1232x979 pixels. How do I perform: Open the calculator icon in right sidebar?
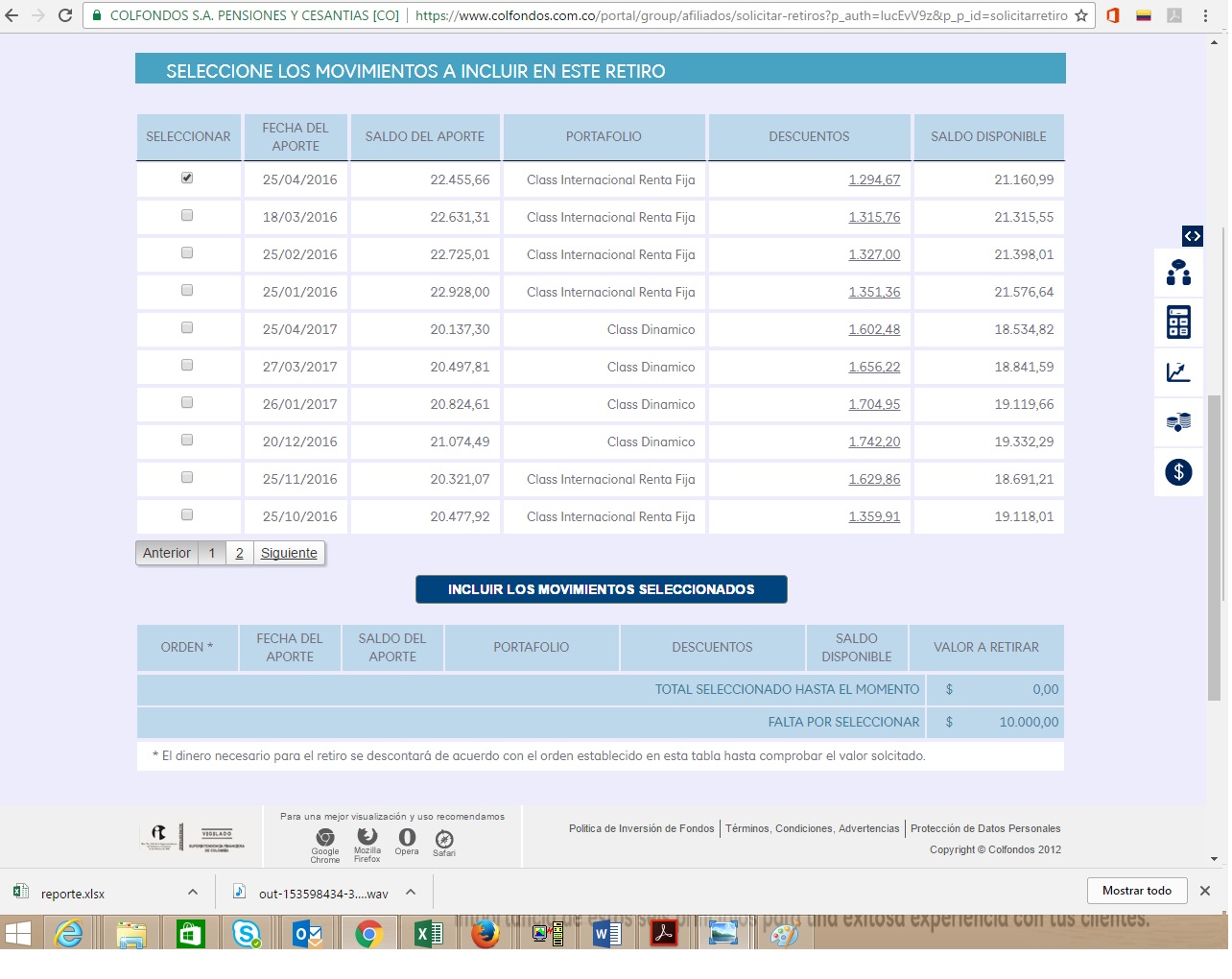point(1178,322)
